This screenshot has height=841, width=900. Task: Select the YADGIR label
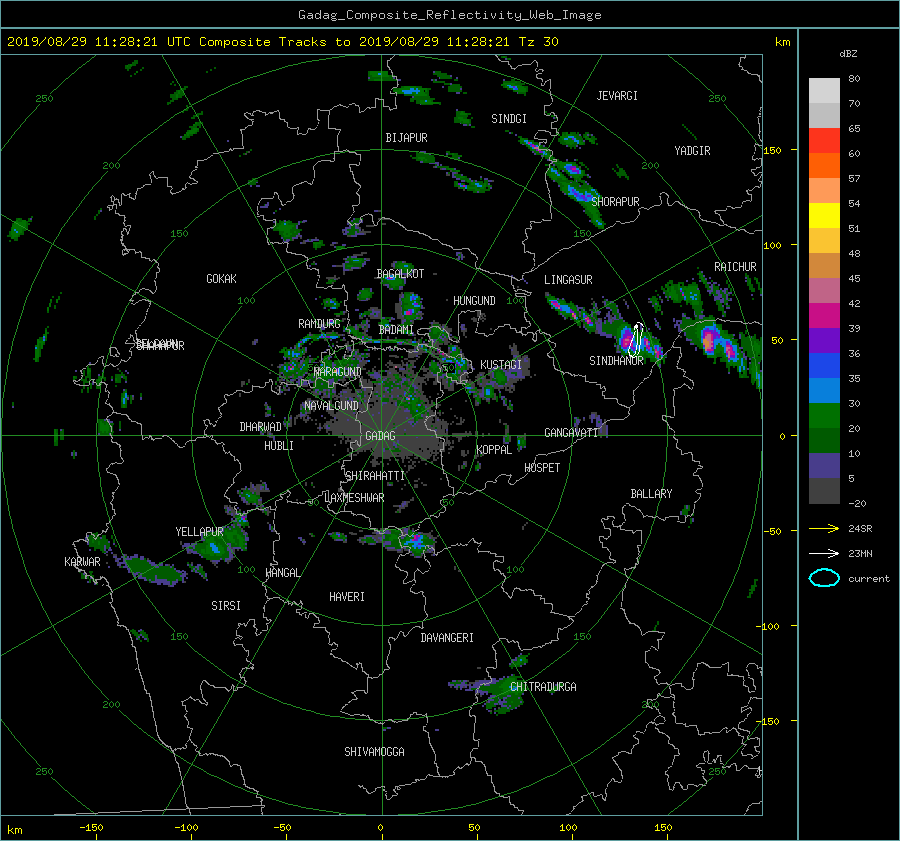(692, 151)
